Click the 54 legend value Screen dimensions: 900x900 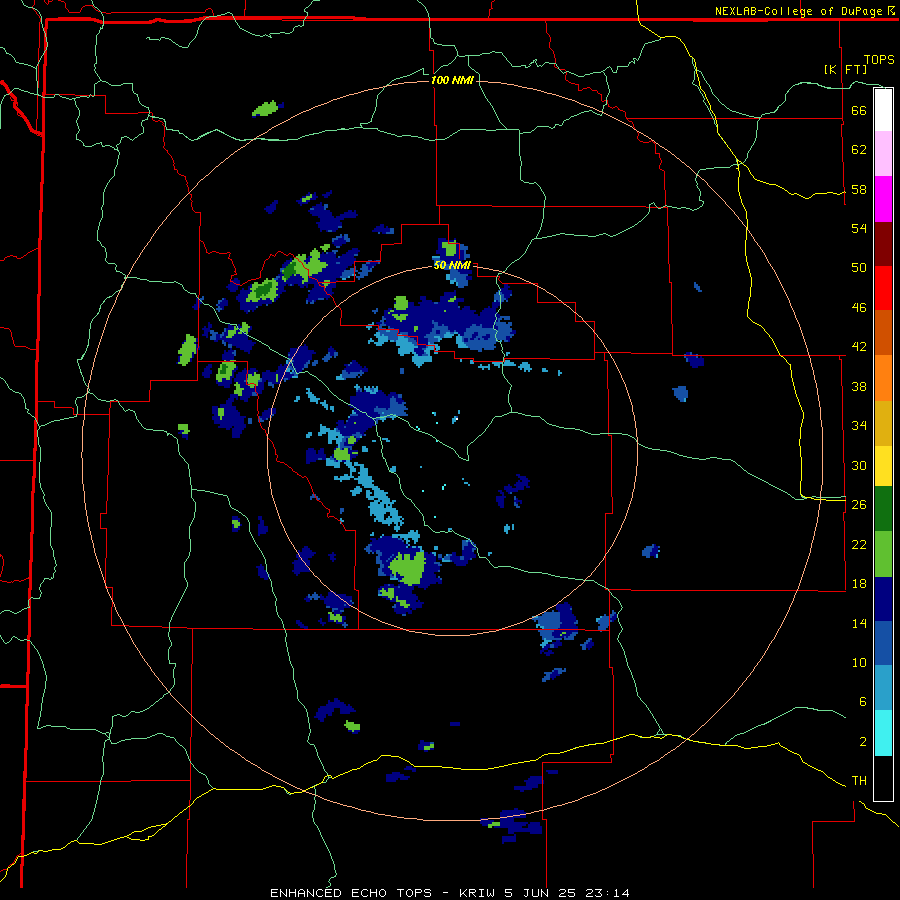pos(859,228)
